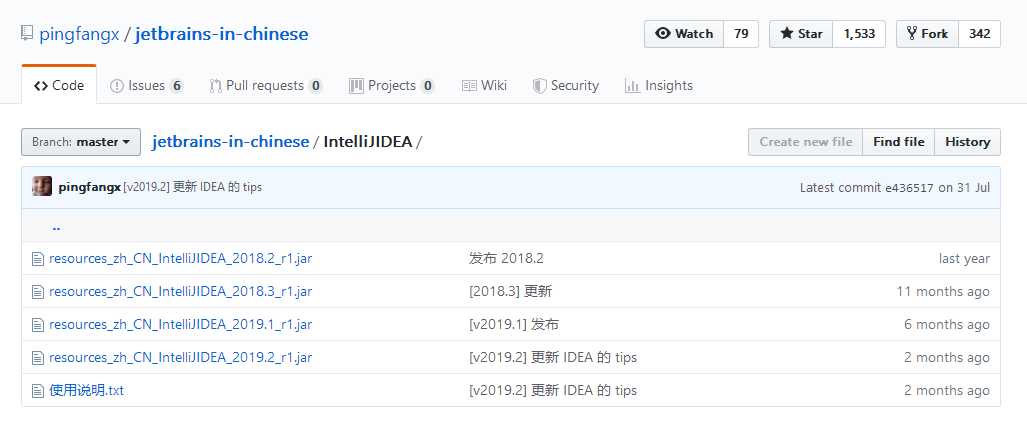Open the Branch: master dropdown
The height and width of the screenshot is (442, 1027).
point(81,142)
